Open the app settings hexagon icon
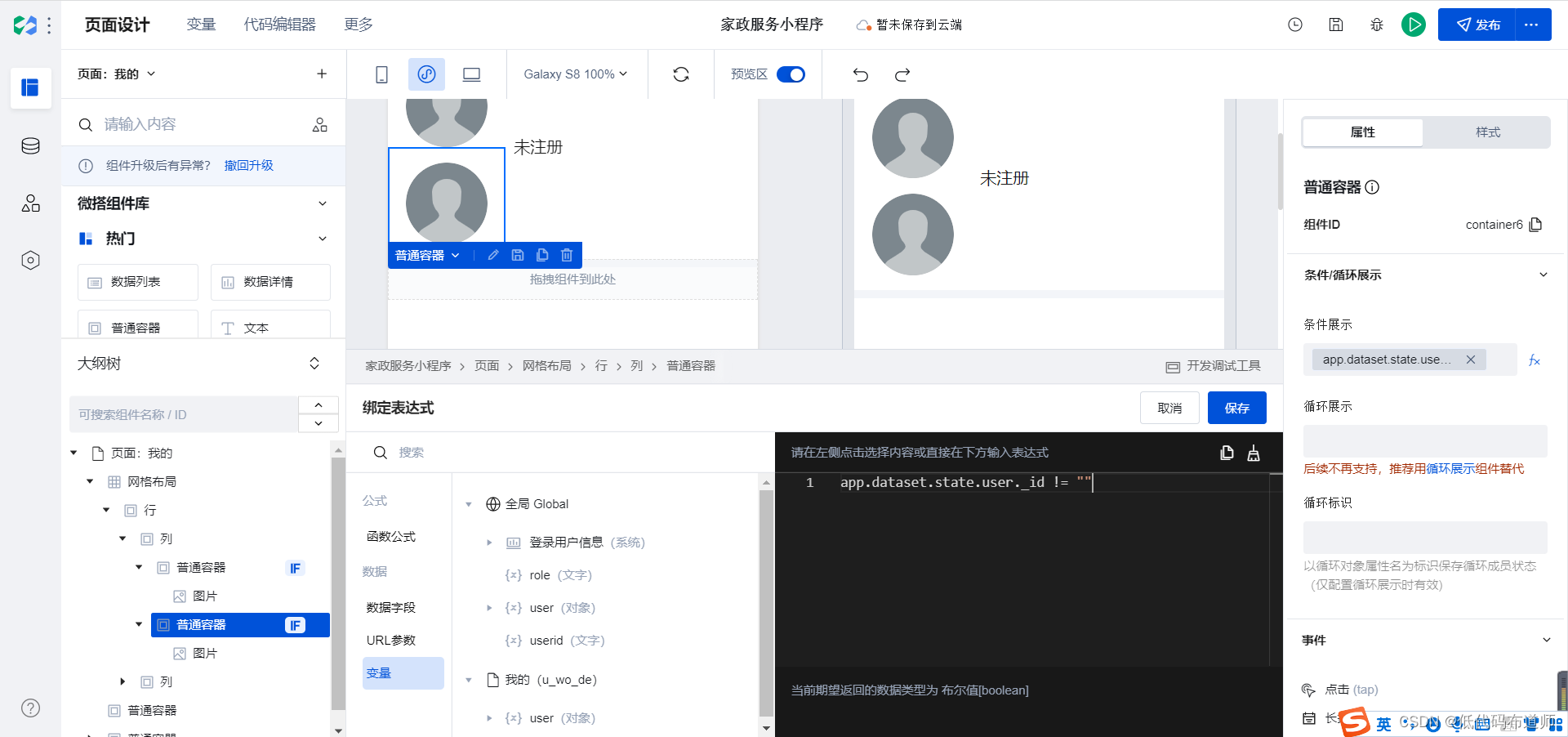This screenshot has width=1568, height=737. pyautogui.click(x=30, y=261)
